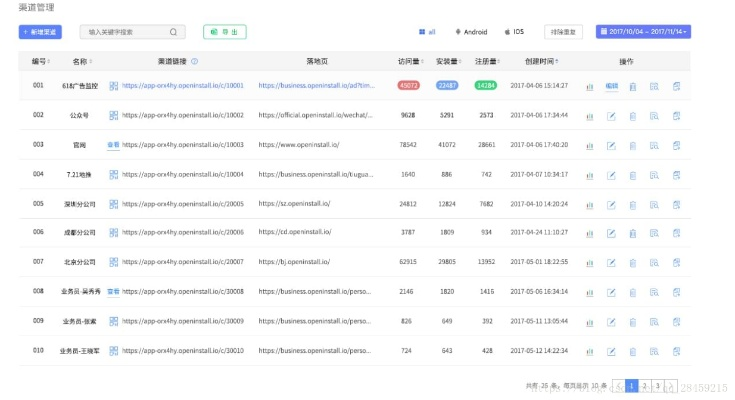
Task: Click the red 45072 visits badge
Action: coord(408,86)
